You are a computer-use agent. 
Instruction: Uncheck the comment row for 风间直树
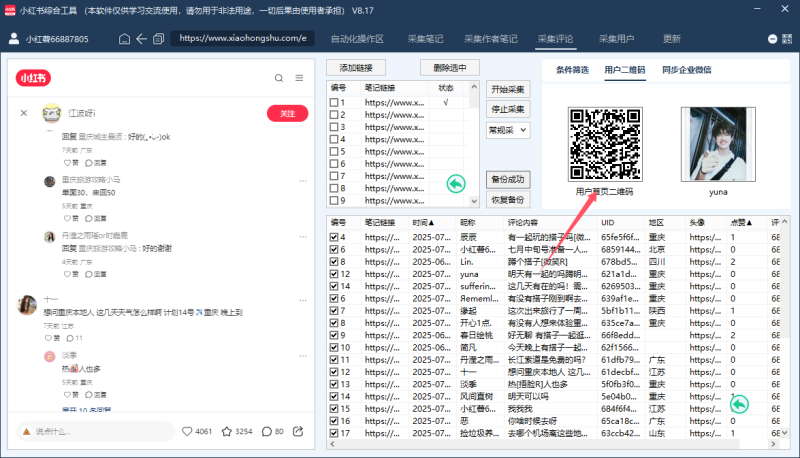[x=334, y=396]
